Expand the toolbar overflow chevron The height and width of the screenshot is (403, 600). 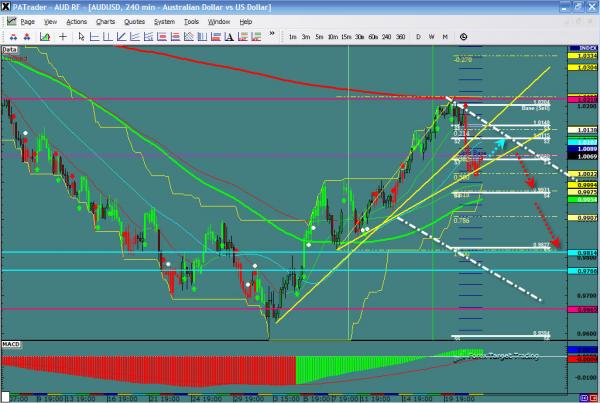[274, 37]
